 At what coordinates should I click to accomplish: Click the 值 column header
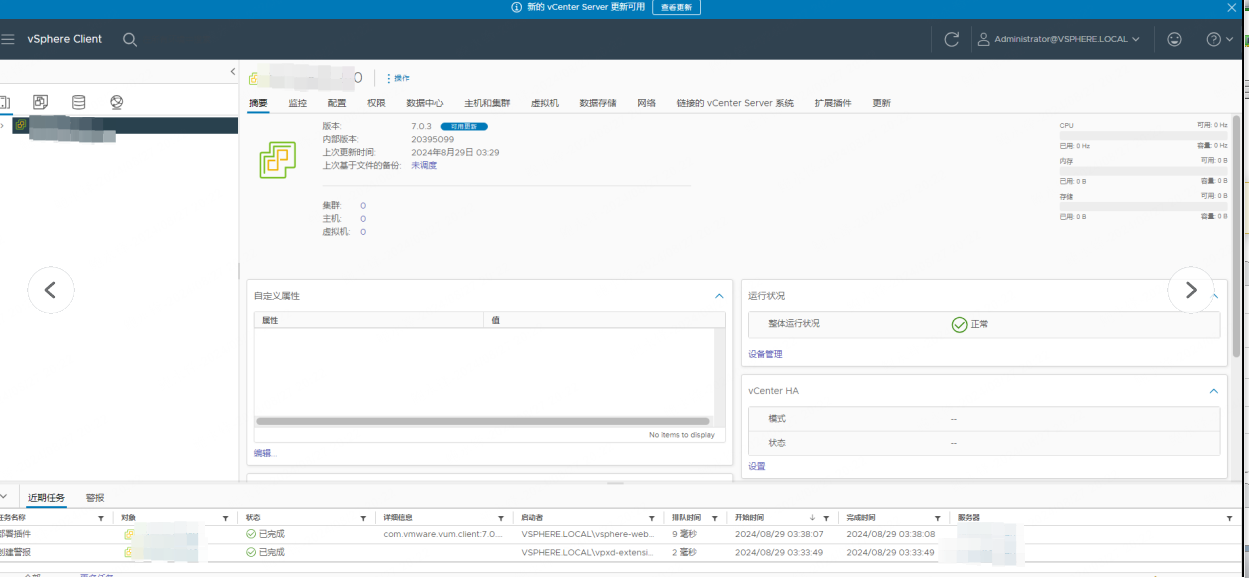click(x=604, y=320)
